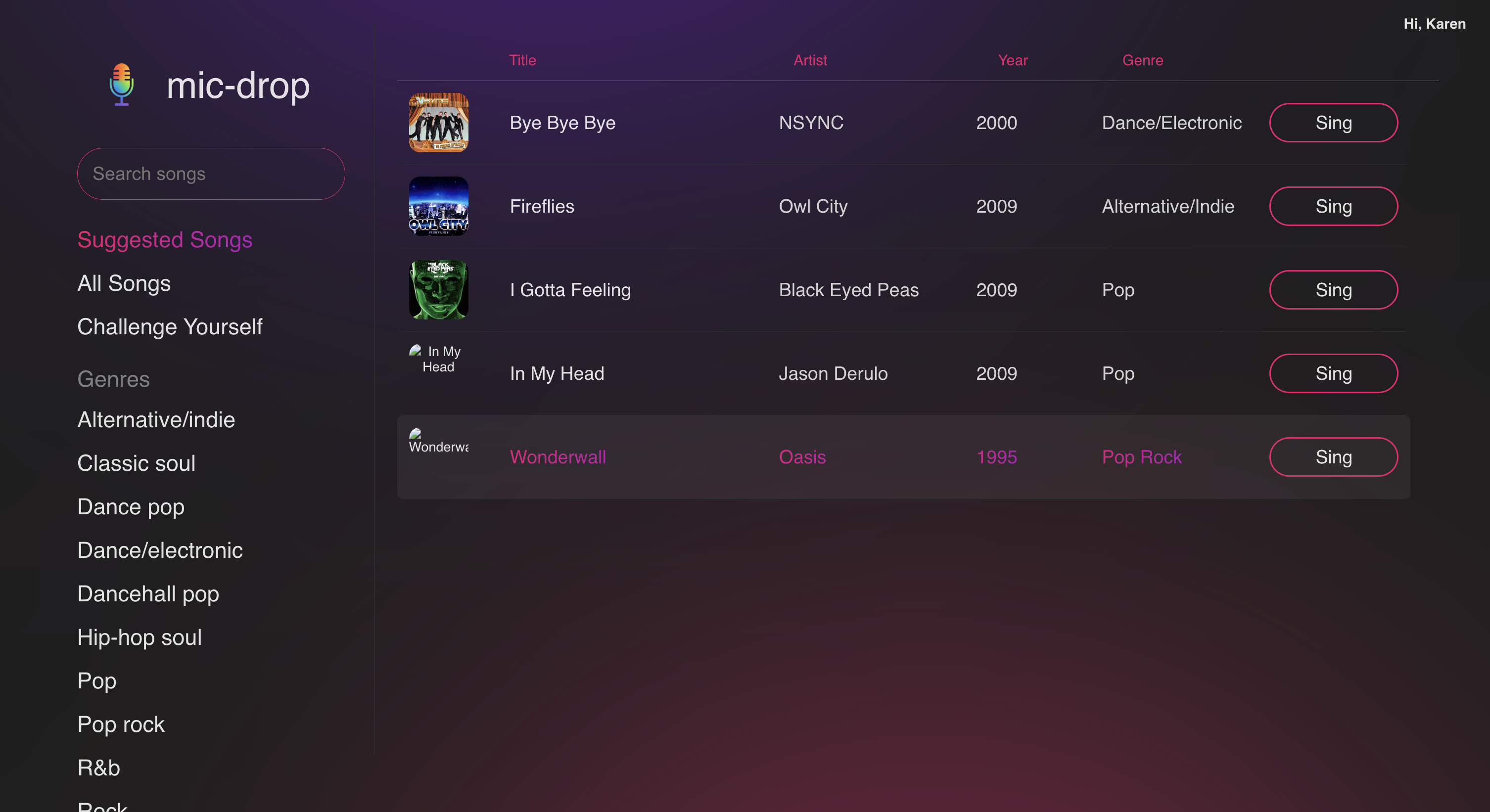
Task: Open Challenge Yourself page
Action: [x=170, y=327]
